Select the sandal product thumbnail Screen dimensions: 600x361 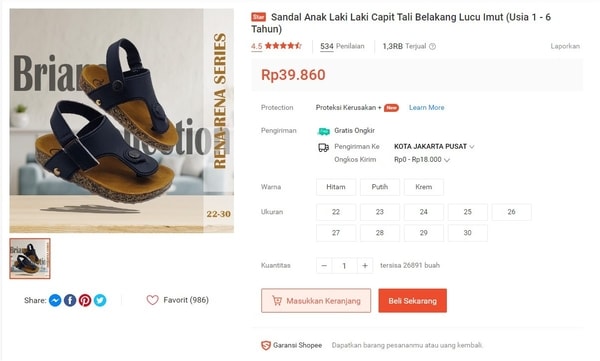click(30, 258)
